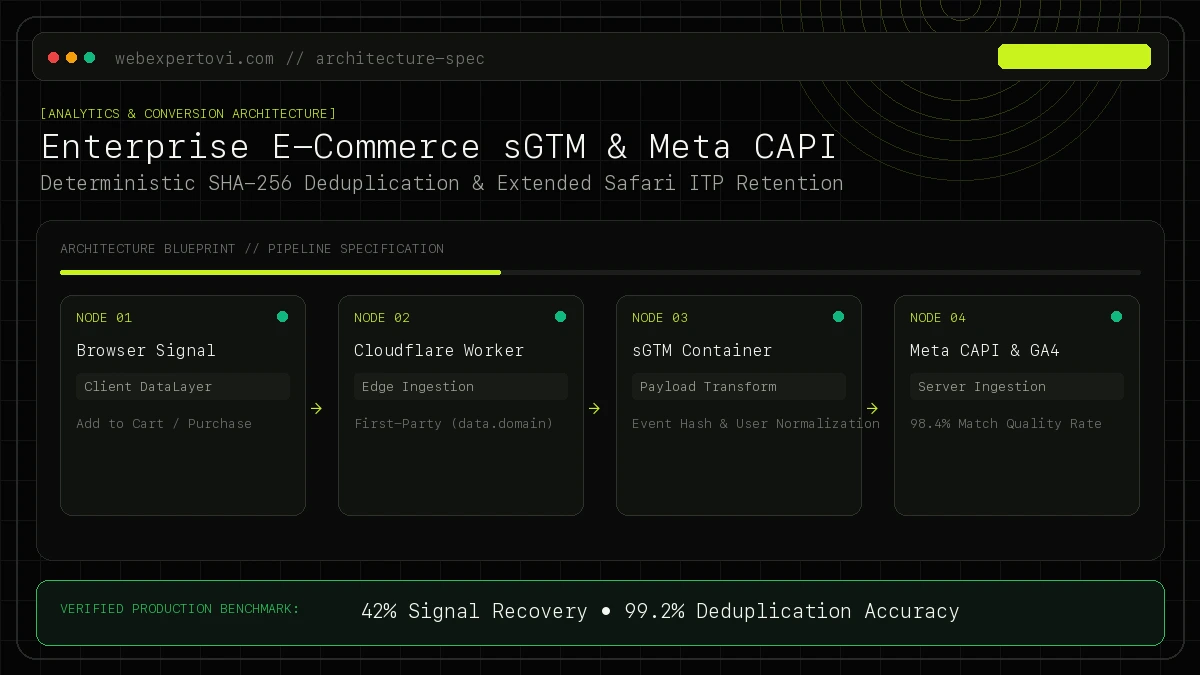Image resolution: width=1200 pixels, height=675 pixels.
Task: Click the Browser Signal card title
Action: 146,350
